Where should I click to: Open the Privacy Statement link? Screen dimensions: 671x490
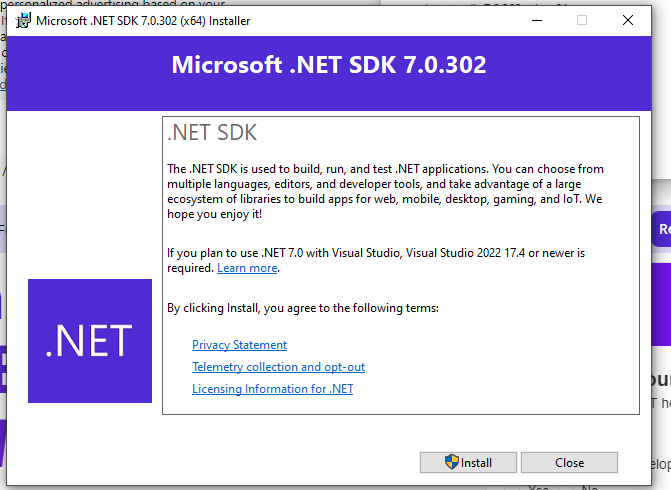click(239, 345)
